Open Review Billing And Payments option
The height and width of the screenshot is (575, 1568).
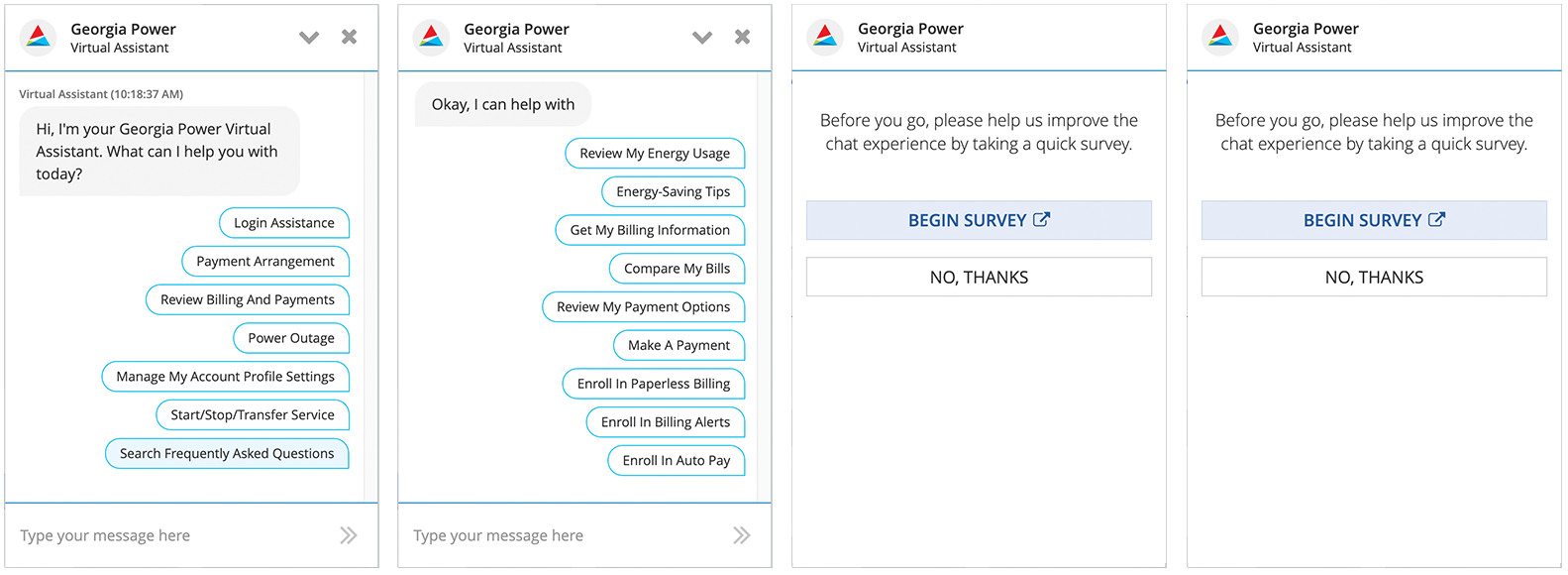(248, 299)
